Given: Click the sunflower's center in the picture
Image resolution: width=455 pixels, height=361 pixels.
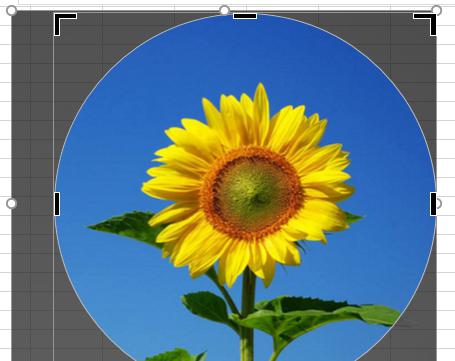Looking at the screenshot, I should click(251, 194).
